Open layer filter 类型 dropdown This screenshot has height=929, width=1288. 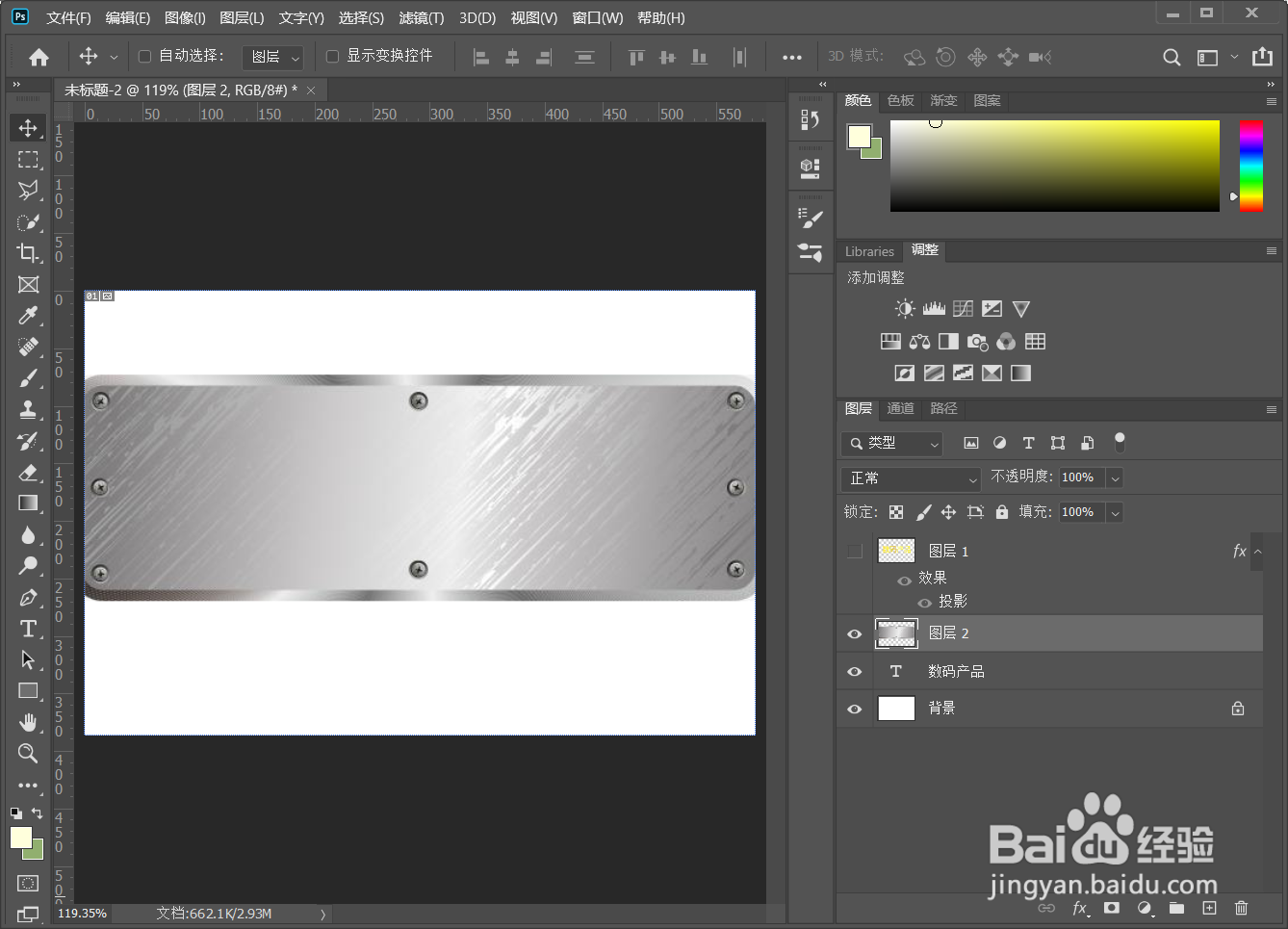pos(891,443)
